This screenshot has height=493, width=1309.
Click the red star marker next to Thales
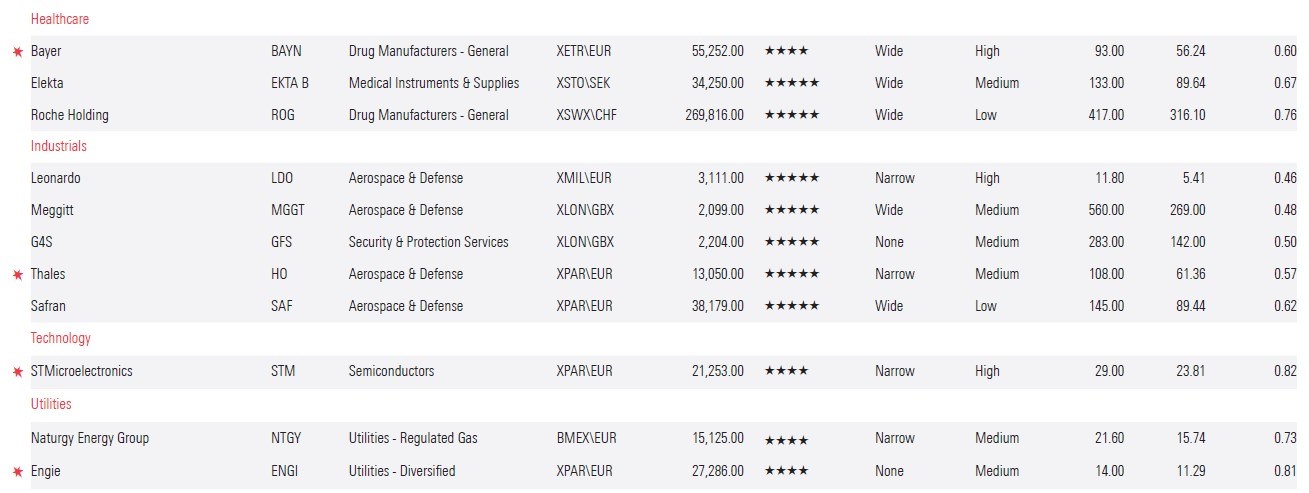[17, 275]
